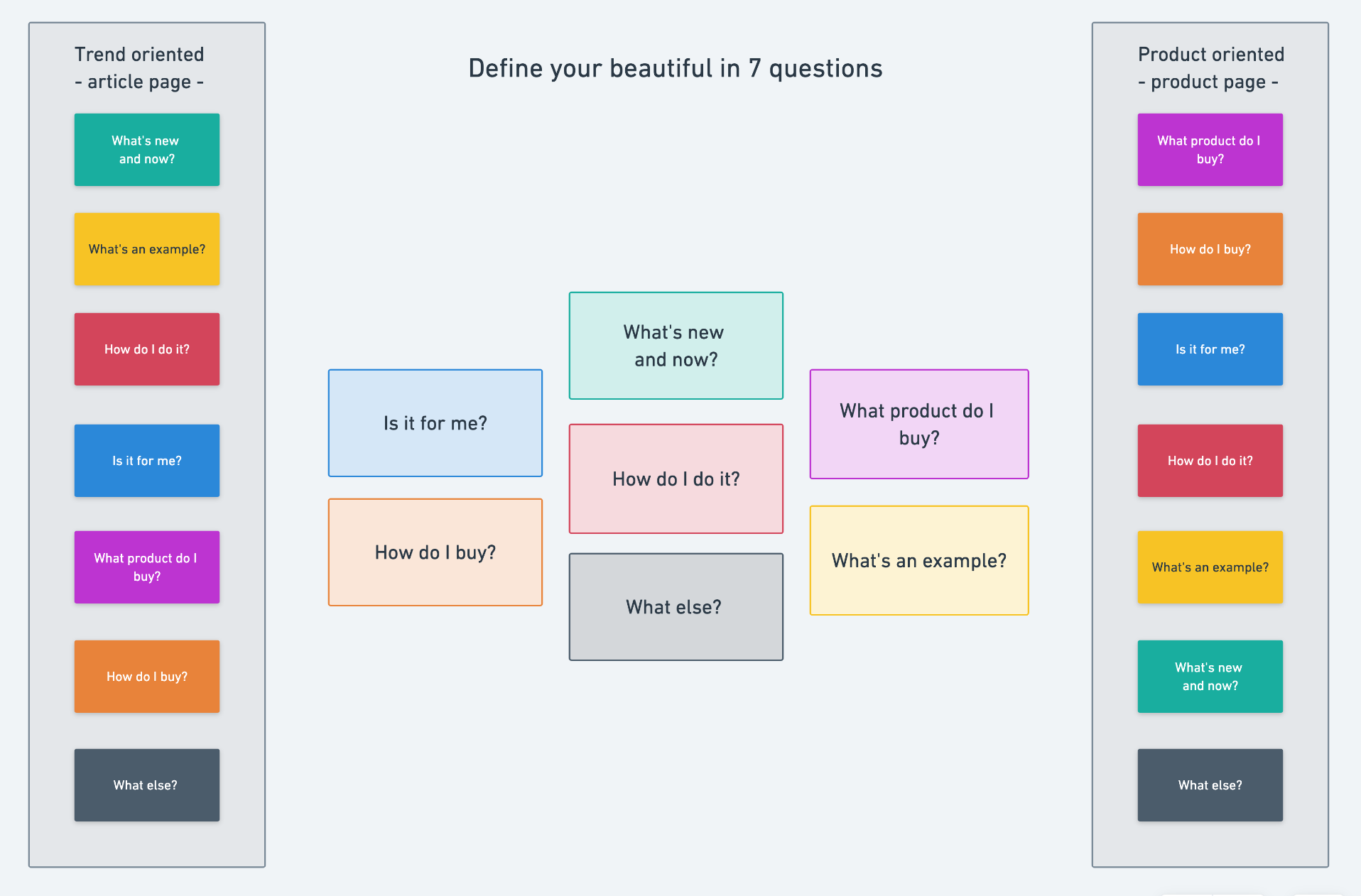
Task: Click the orange "How do I buy?" card in the left panel
Action: pos(147,677)
